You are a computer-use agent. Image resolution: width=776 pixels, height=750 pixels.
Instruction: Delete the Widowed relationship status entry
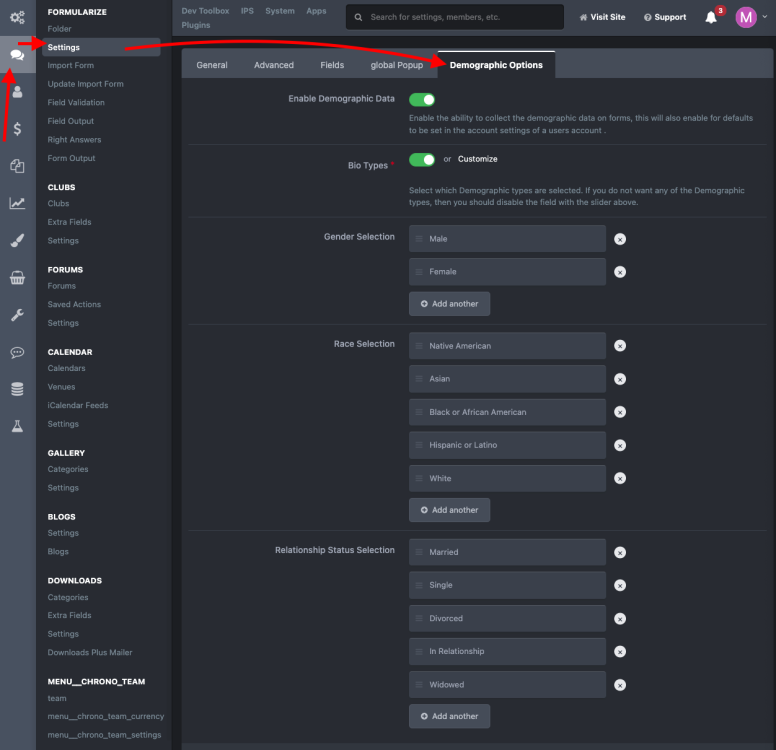point(620,685)
